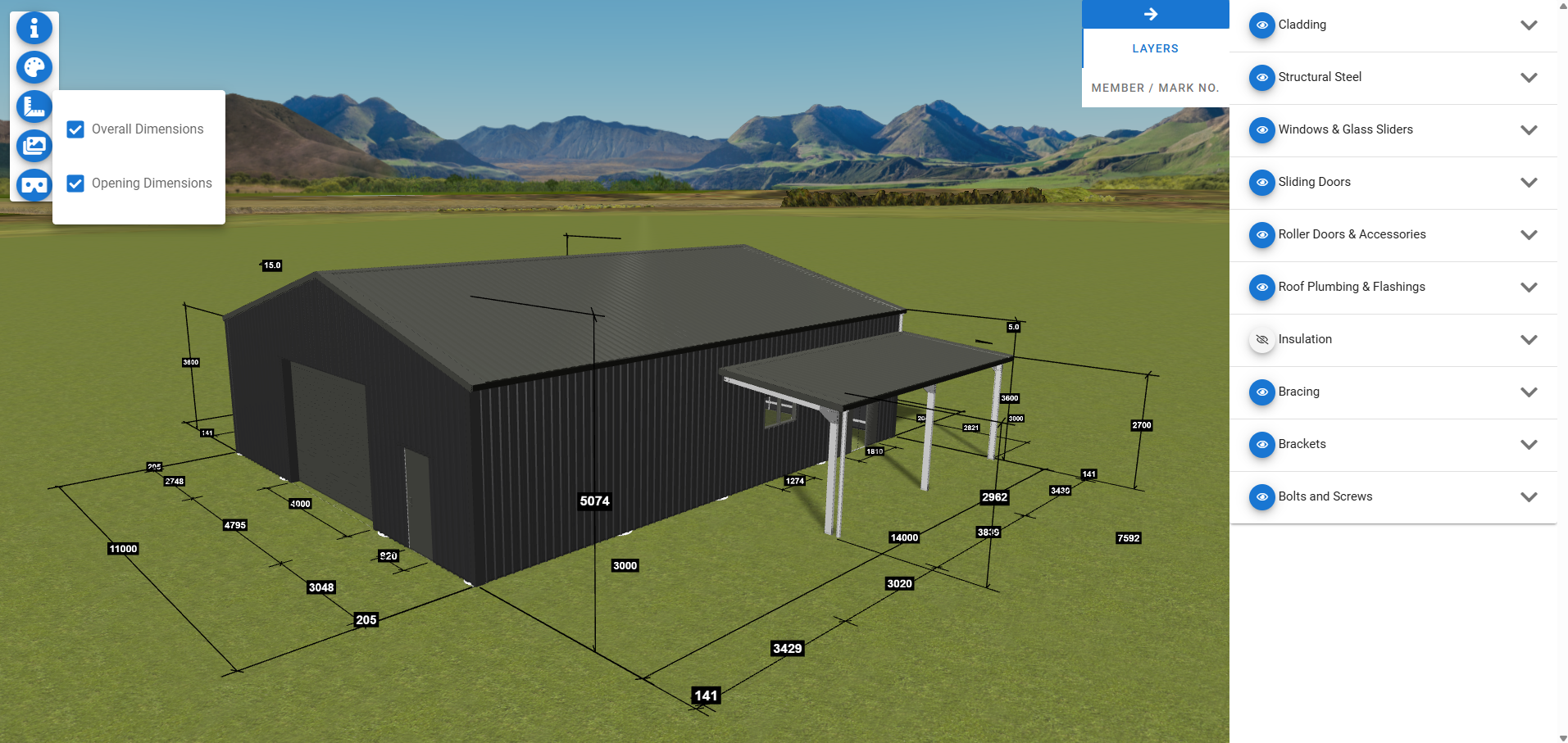
Task: Click the Cladding layer label
Action: [x=1302, y=25]
